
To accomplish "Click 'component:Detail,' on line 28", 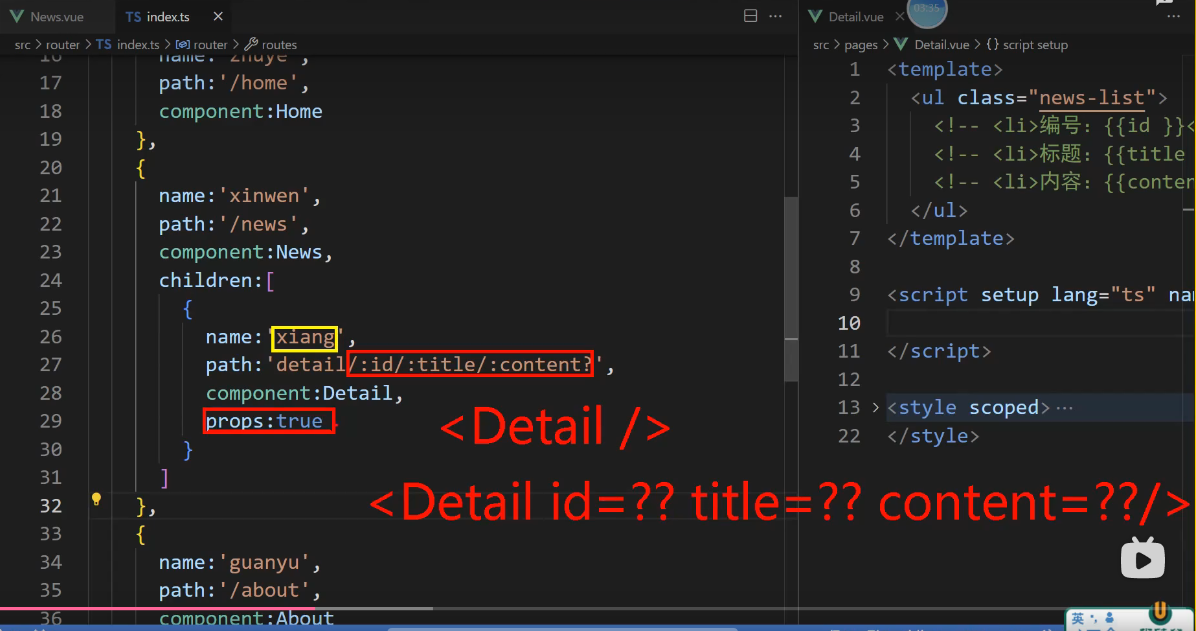I will pyautogui.click(x=304, y=393).
